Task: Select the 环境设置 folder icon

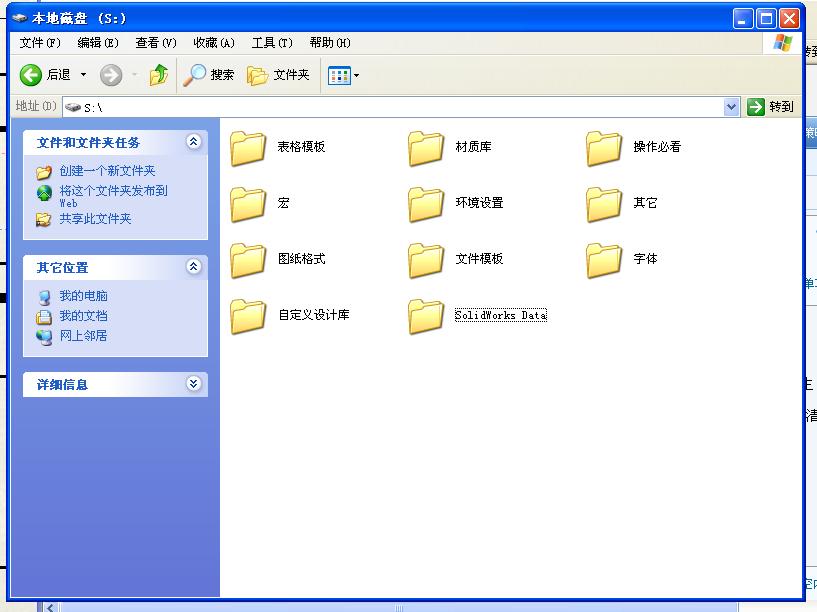Action: [426, 204]
